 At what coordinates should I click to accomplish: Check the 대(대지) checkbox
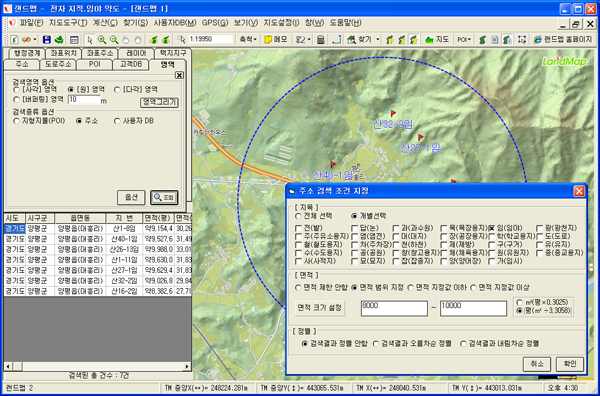396,237
